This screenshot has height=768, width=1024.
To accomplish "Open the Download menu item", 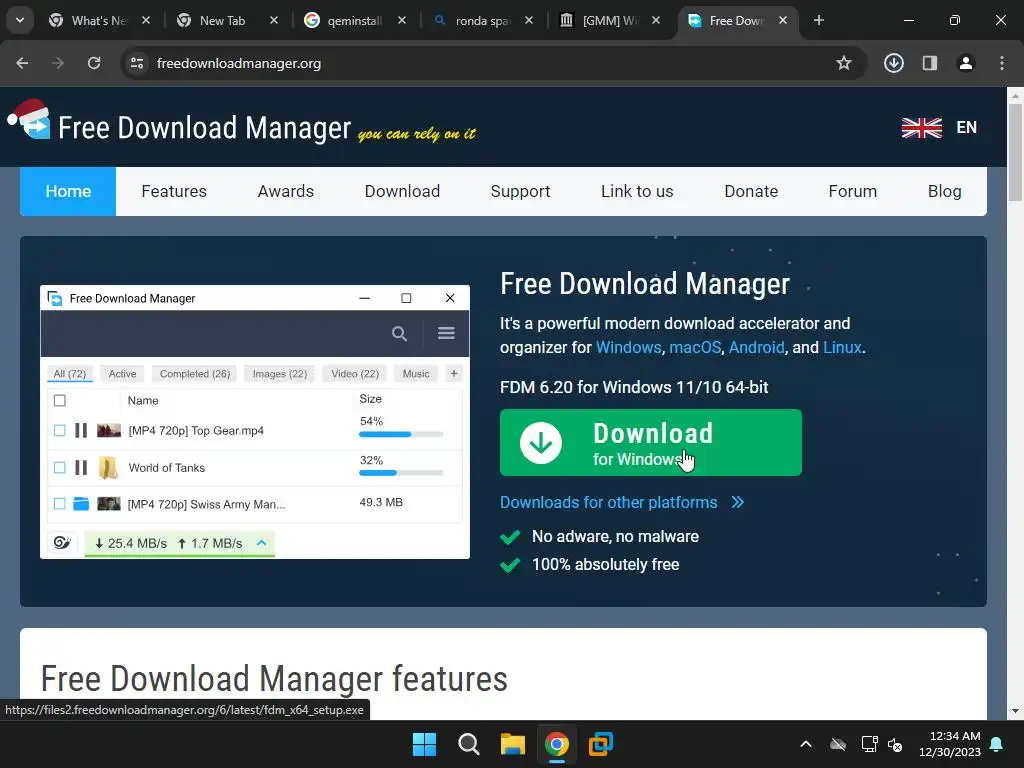I will (402, 191).
